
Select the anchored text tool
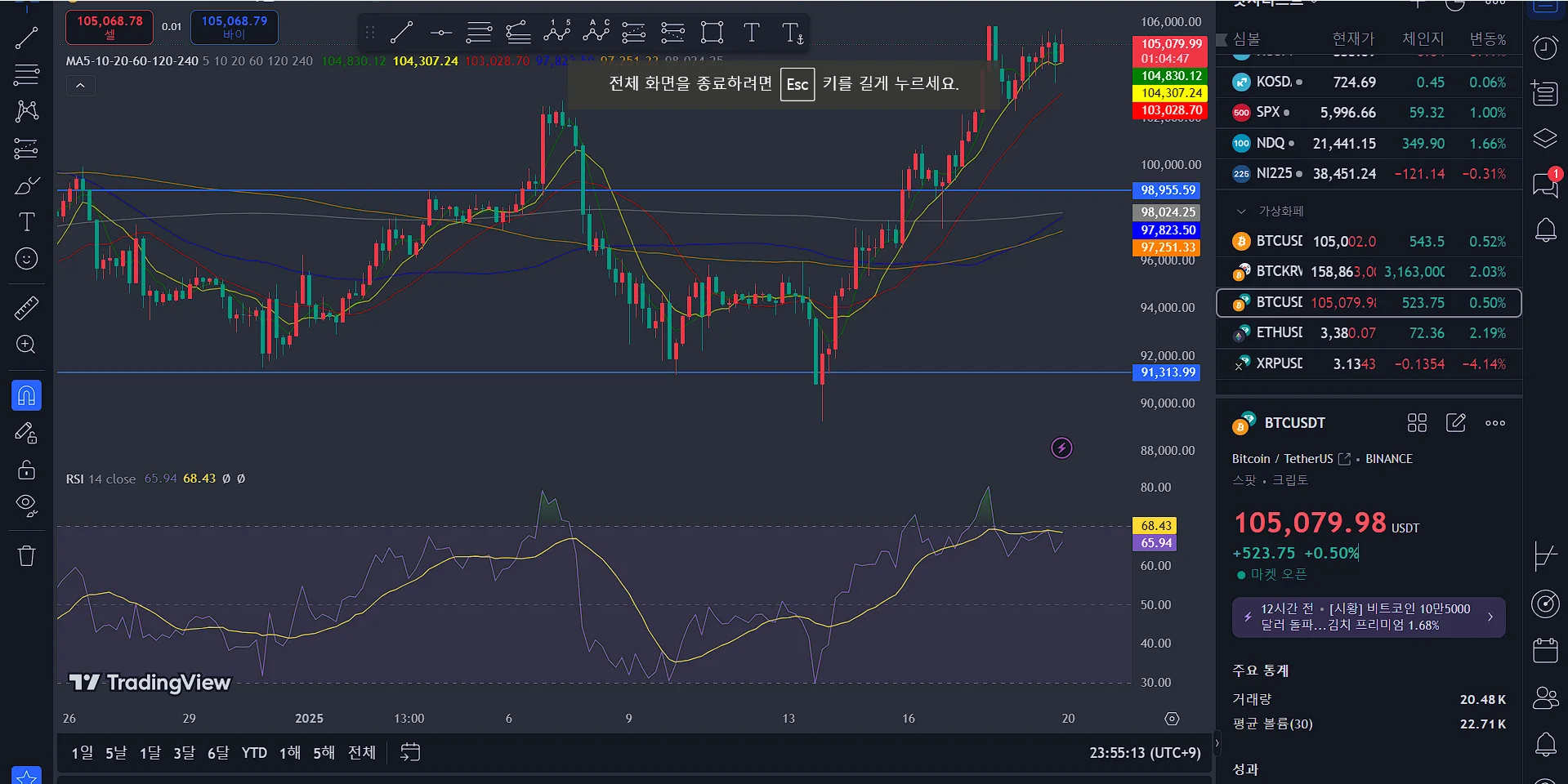pos(792,33)
